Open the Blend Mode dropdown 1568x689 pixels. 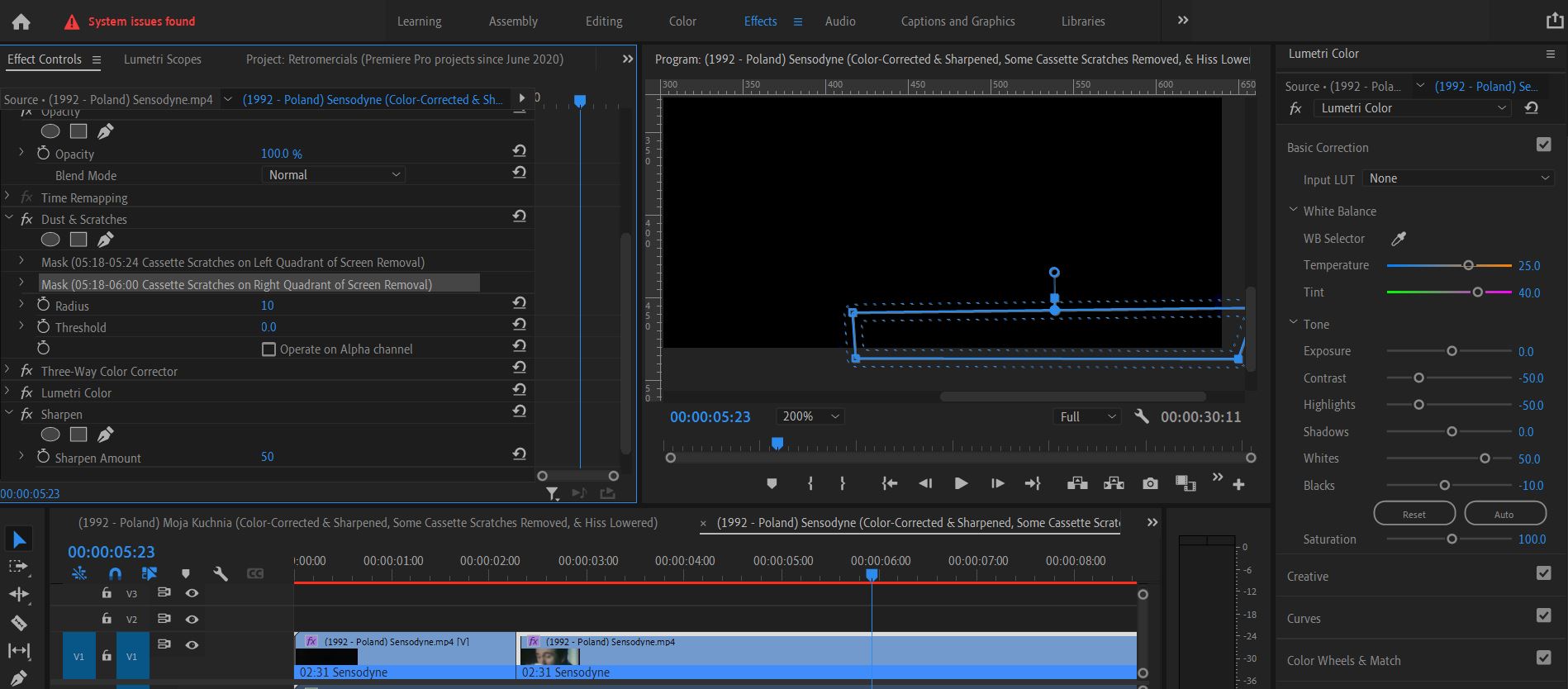[334, 175]
